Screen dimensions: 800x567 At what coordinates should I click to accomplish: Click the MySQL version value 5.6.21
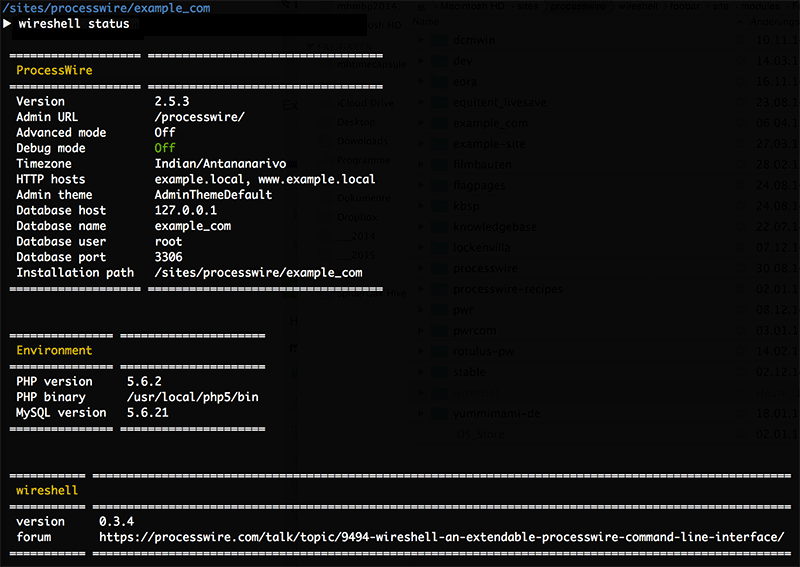pyautogui.click(x=147, y=412)
